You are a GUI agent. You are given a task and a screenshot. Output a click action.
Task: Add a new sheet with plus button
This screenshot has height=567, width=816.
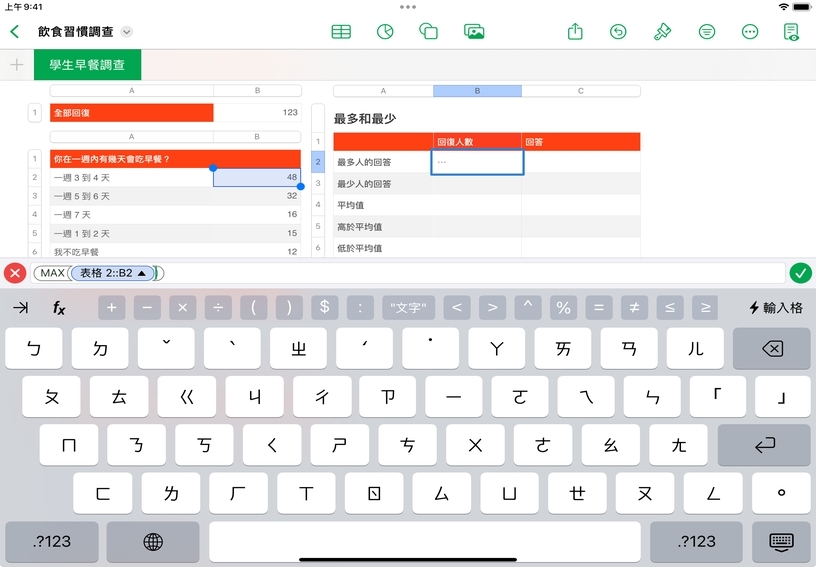click(16, 65)
